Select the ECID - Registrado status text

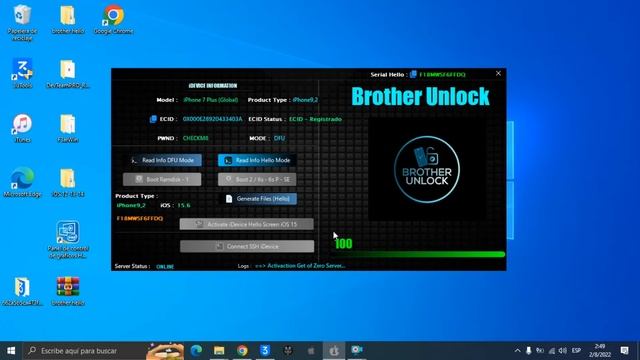(x=315, y=119)
